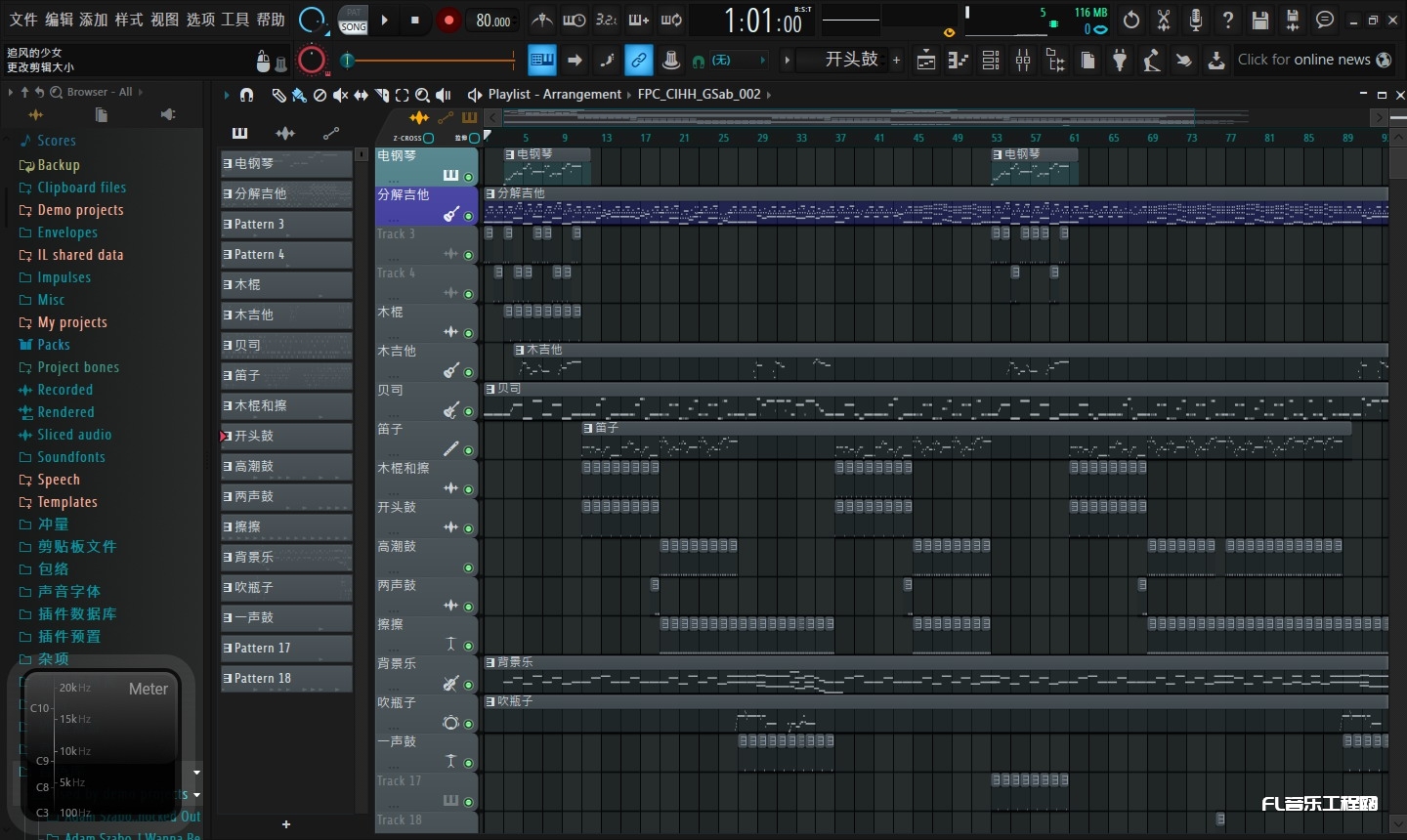Mute the 笛子 track green light
Viewport: 1407px width, 840px height.
point(469,450)
